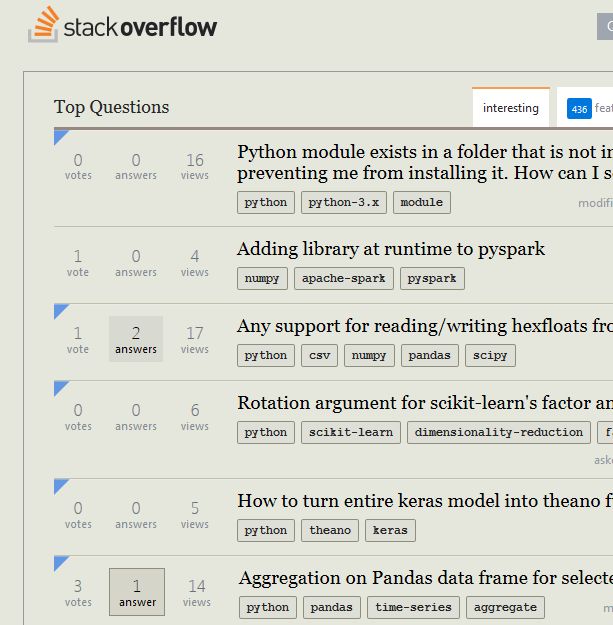Click '5 views' on the keras question
The image size is (613, 625).
click(195, 515)
